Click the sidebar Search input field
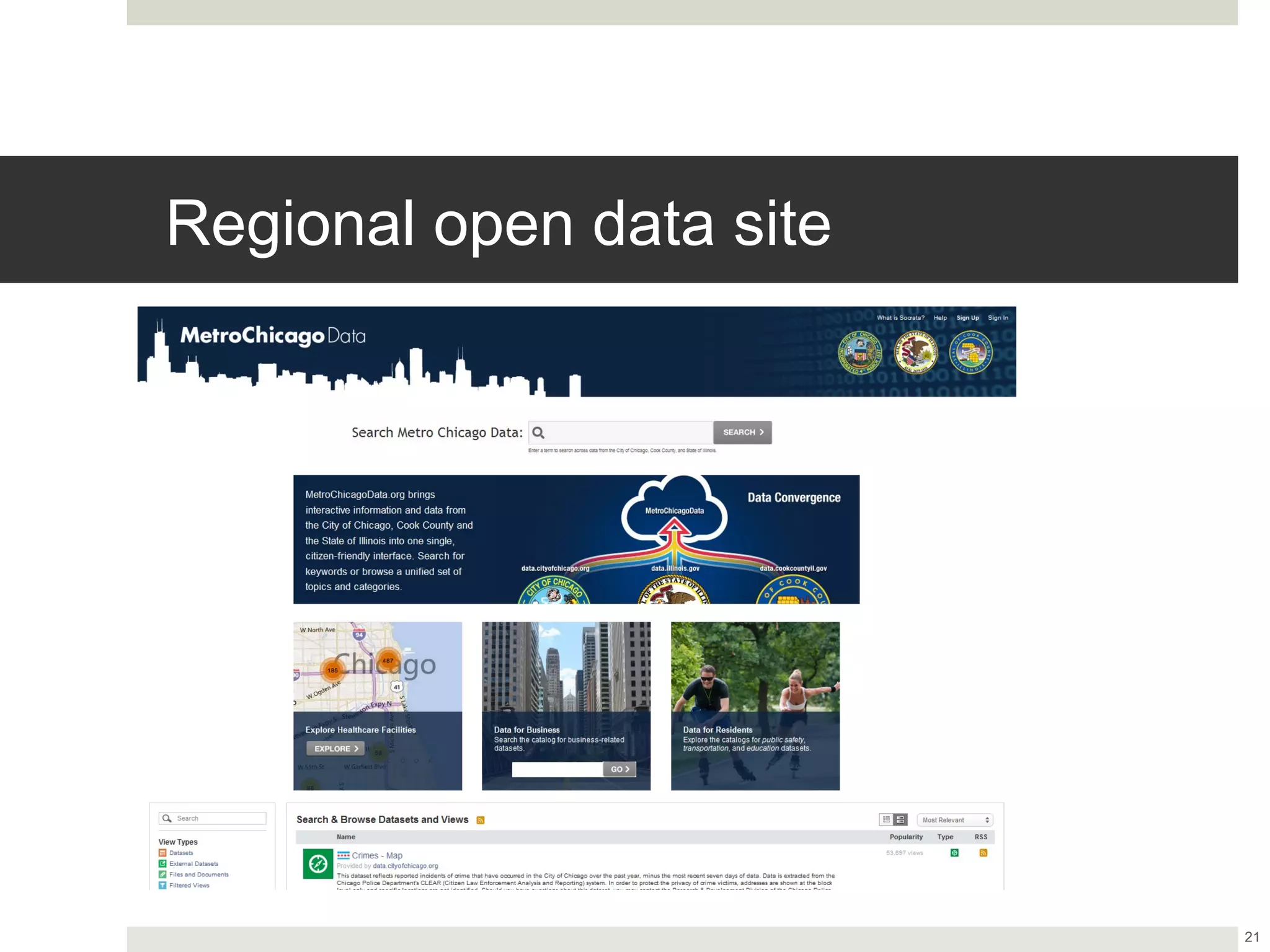The height and width of the screenshot is (952, 1270). [212, 818]
